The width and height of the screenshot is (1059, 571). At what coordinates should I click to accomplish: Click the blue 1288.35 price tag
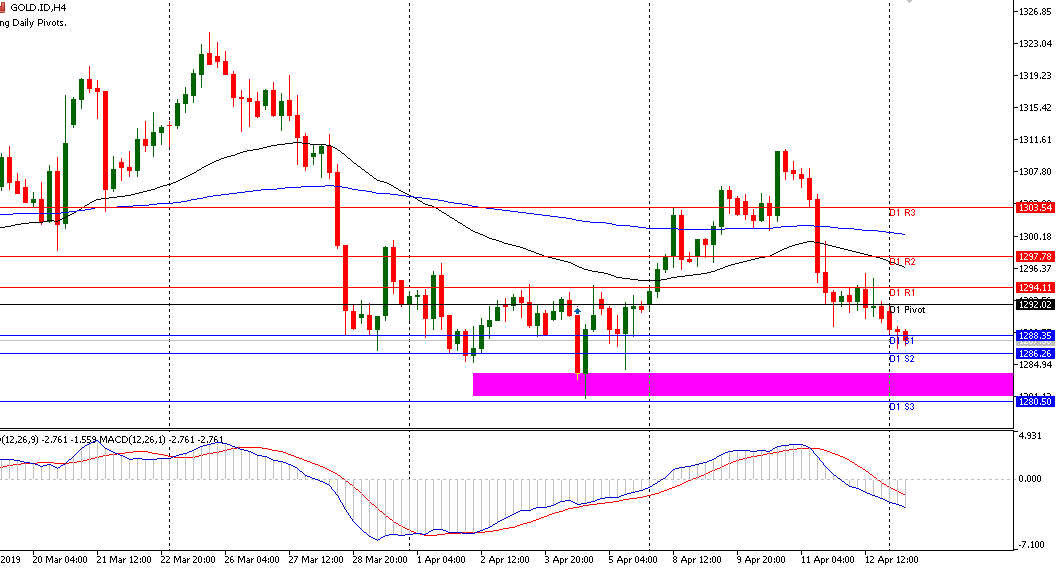(x=1035, y=335)
